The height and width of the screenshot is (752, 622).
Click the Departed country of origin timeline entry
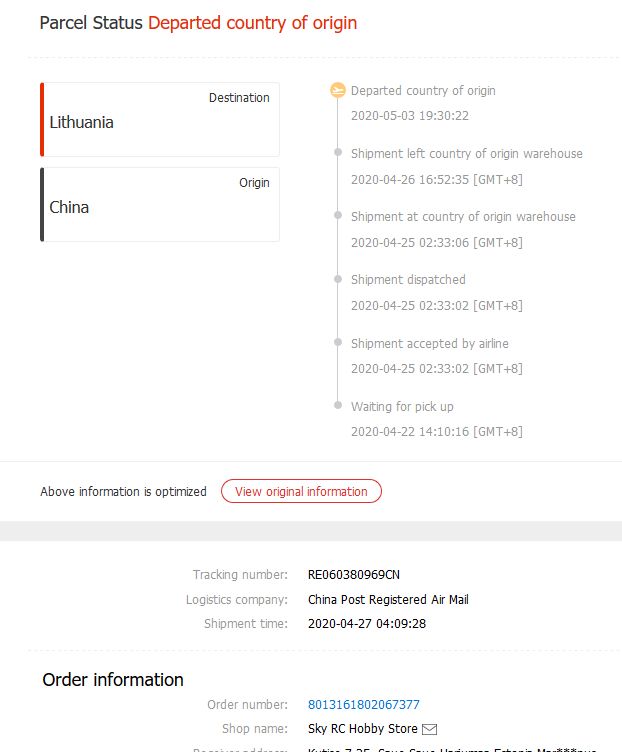(x=423, y=91)
